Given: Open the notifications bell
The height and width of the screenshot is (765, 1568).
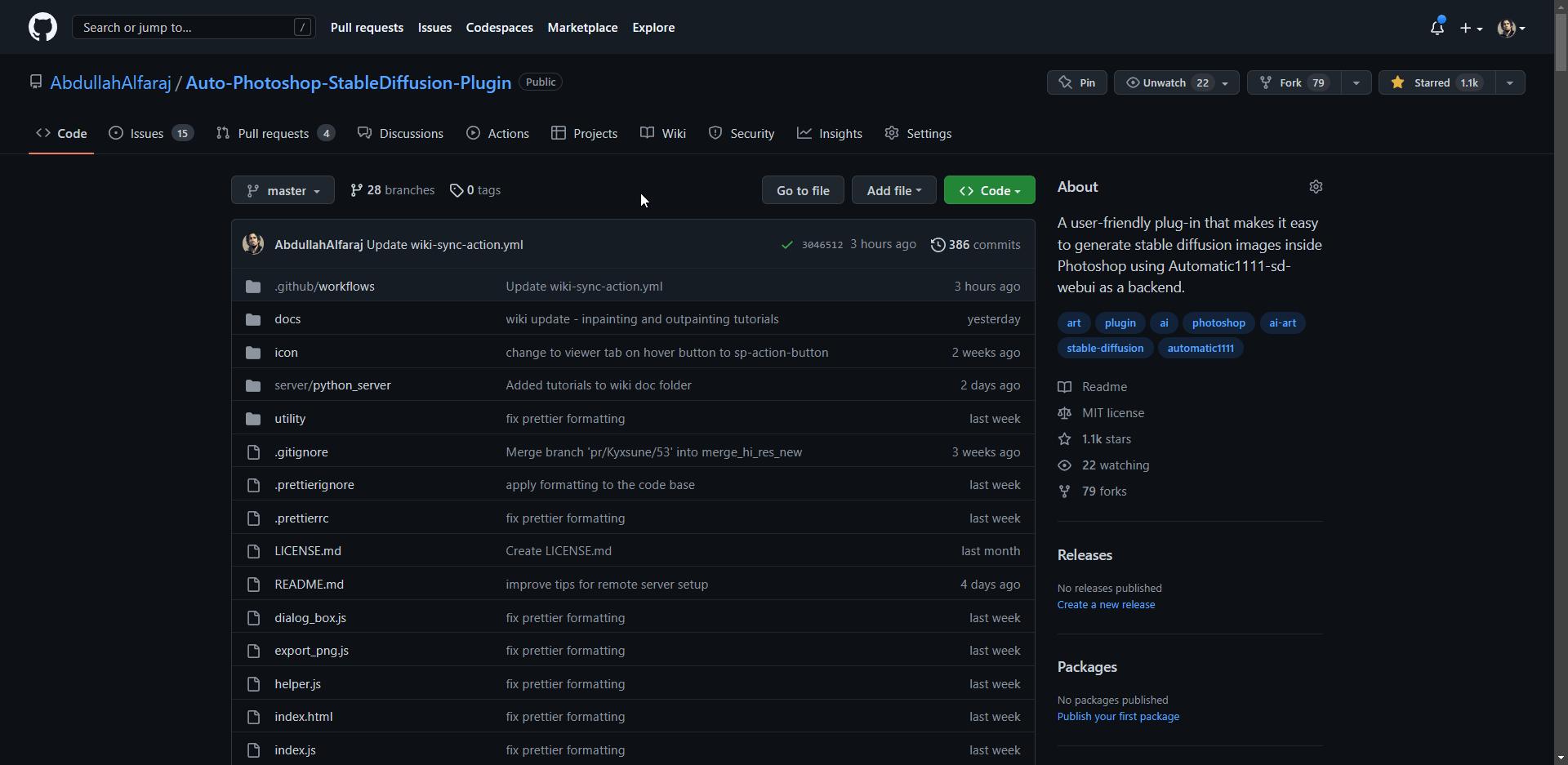Looking at the screenshot, I should click(x=1437, y=27).
